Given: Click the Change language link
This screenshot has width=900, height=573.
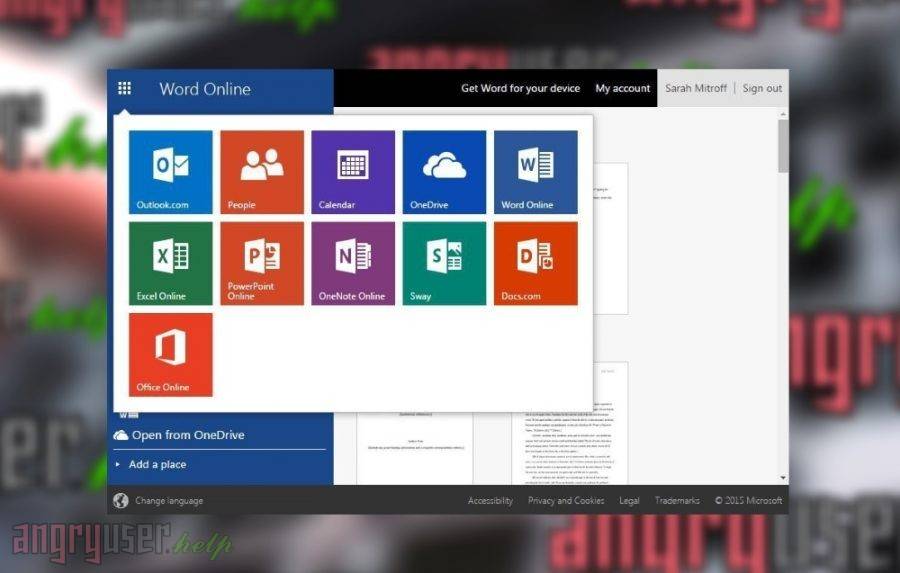Looking at the screenshot, I should (x=169, y=501).
